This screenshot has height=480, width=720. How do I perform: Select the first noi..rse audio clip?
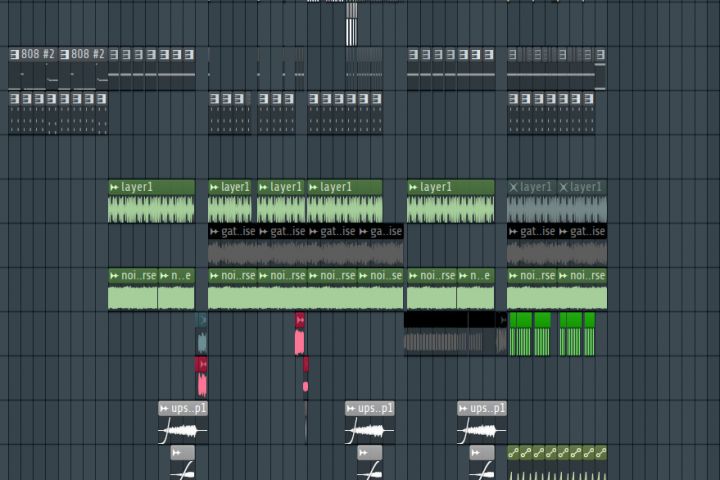tap(133, 289)
